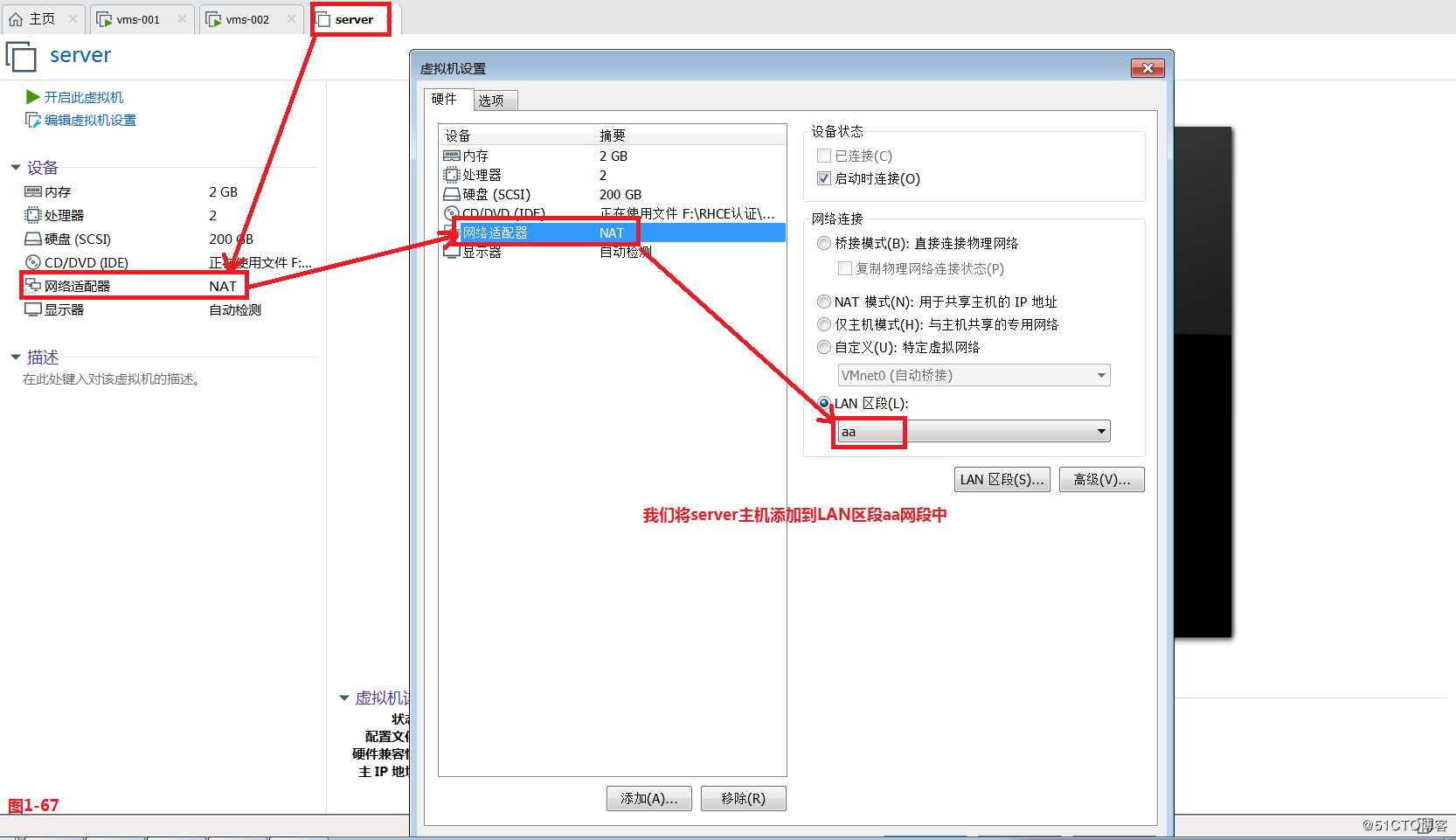The image size is (1456, 840).
Task: Toggle the 启动时连接(O) checkbox
Action: coord(823,178)
